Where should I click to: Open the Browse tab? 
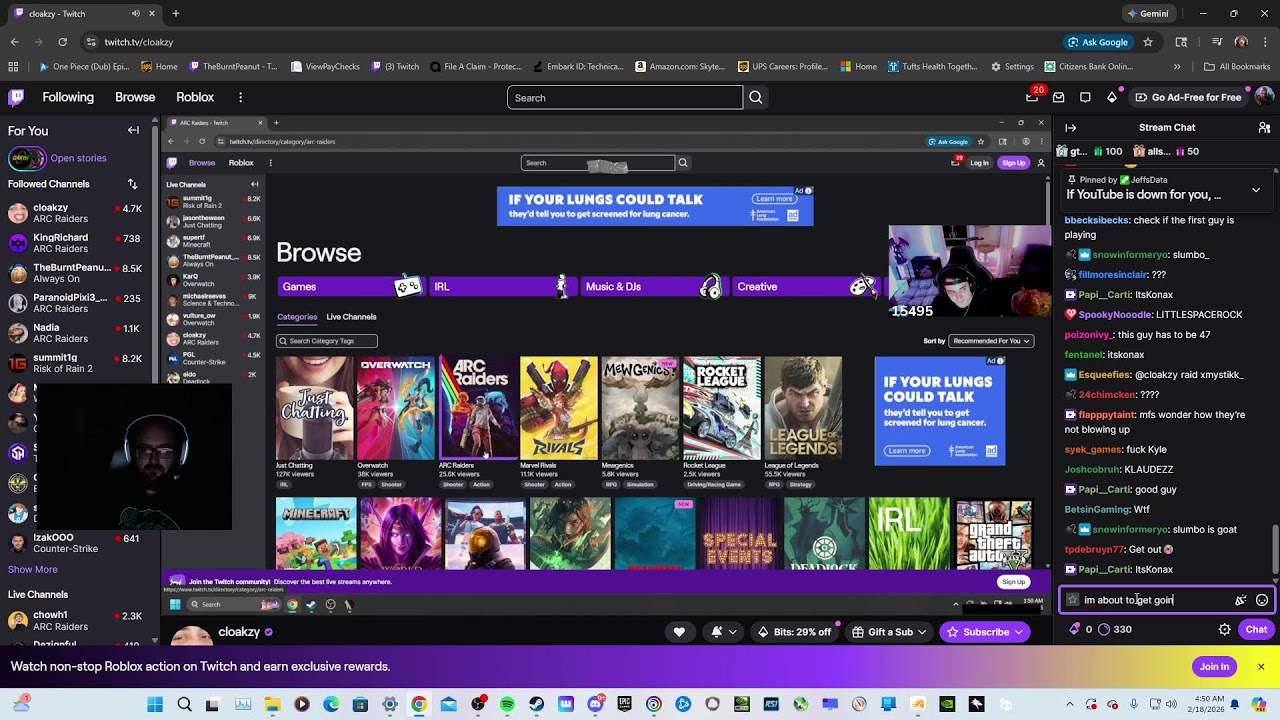[x=135, y=97]
